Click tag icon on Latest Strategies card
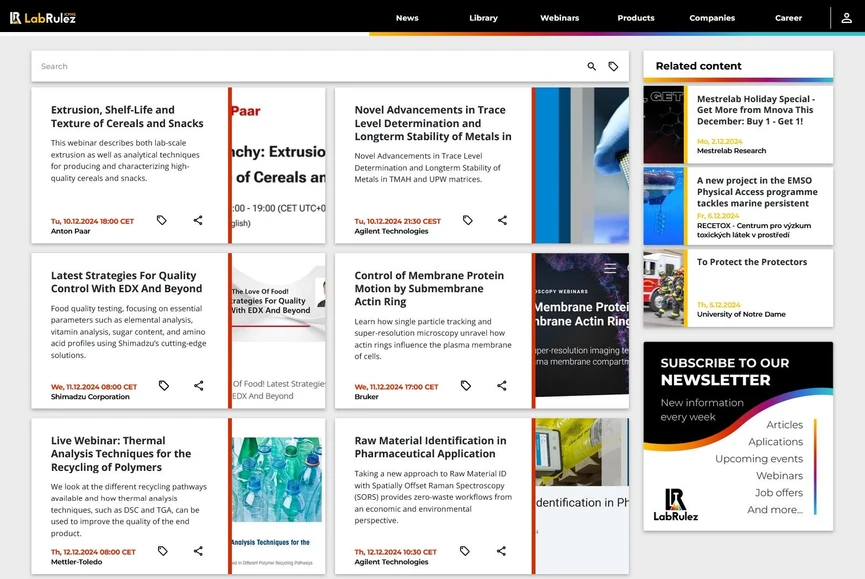 point(164,385)
